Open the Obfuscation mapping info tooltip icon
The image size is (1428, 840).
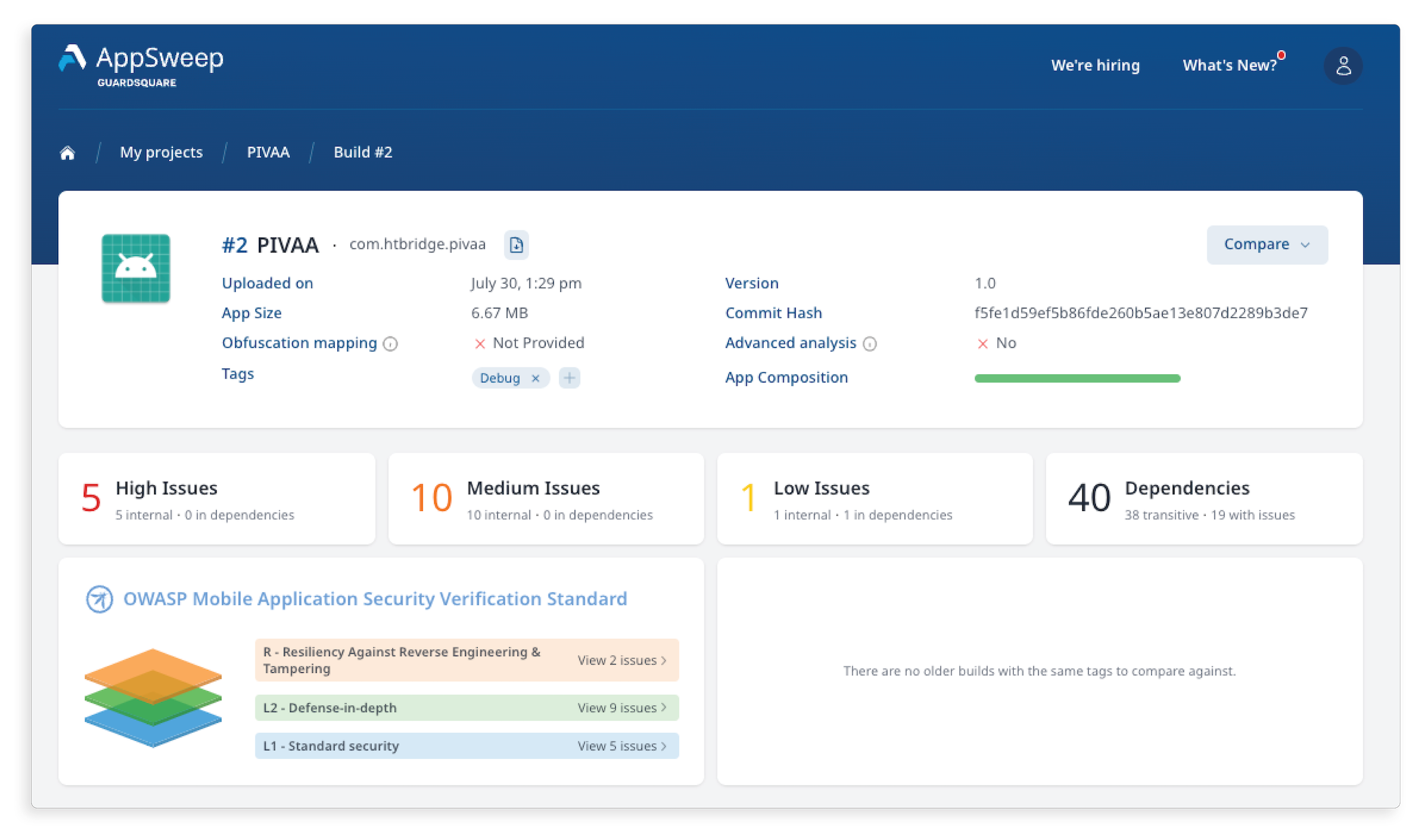[x=390, y=344]
